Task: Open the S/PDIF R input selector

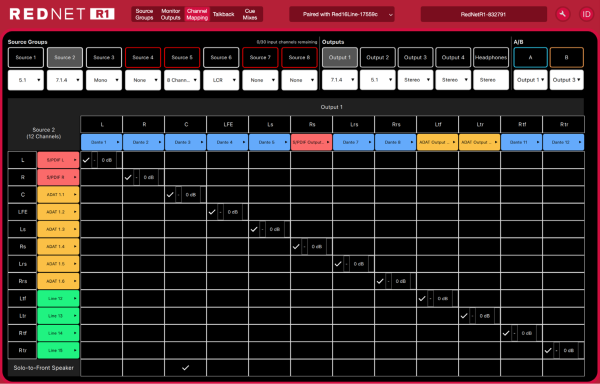Action: 58,177
